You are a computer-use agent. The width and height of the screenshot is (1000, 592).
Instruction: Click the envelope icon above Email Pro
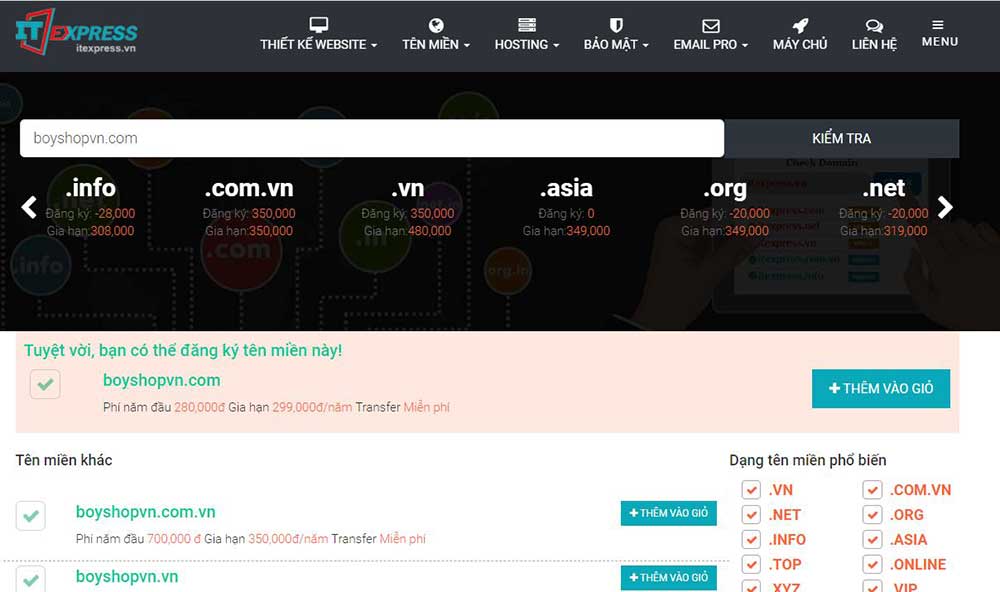click(710, 25)
